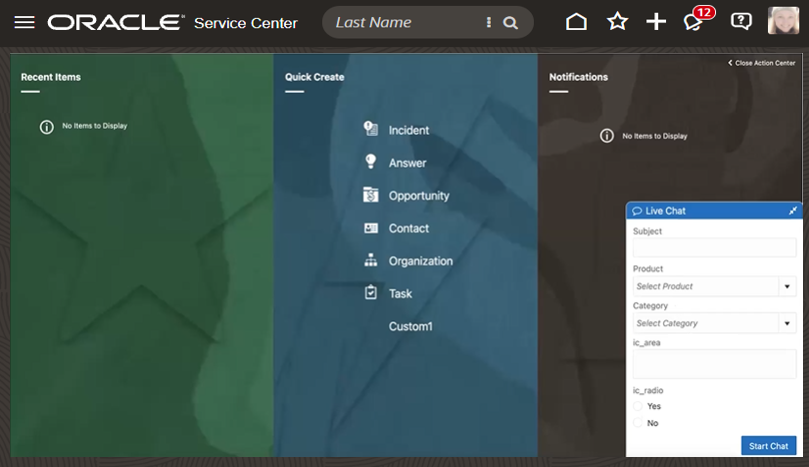The height and width of the screenshot is (467, 809).
Task: Open the Select Product dropdown arrow
Action: click(x=787, y=286)
